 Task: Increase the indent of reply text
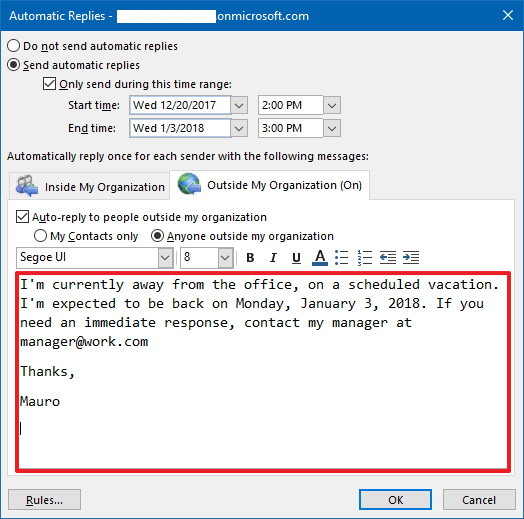point(411,258)
